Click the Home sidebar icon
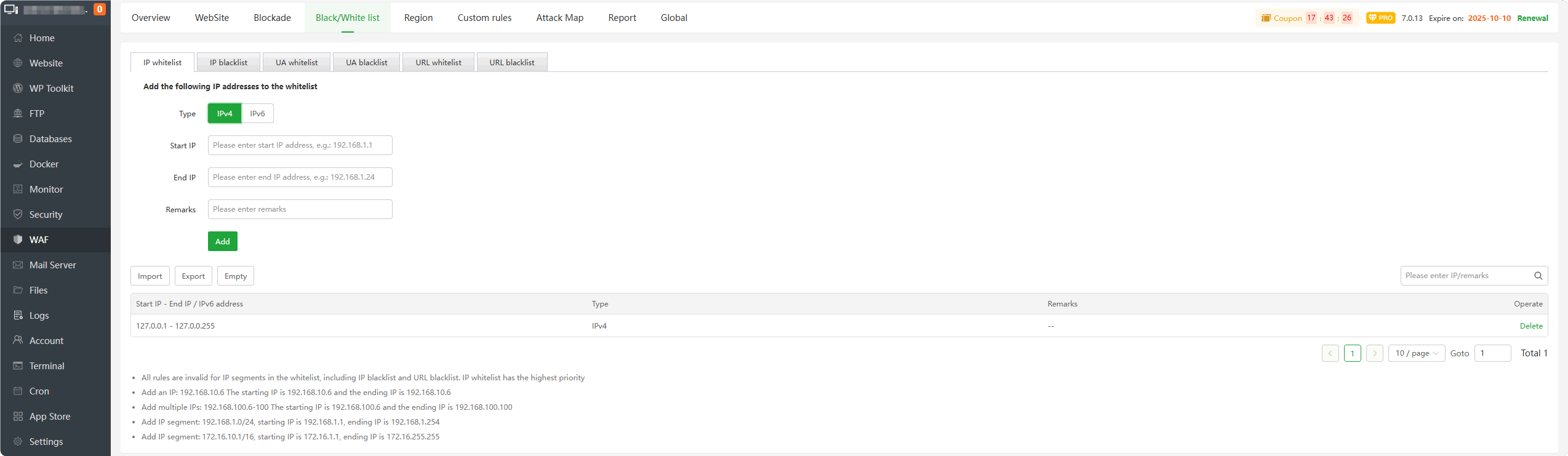 [x=18, y=38]
